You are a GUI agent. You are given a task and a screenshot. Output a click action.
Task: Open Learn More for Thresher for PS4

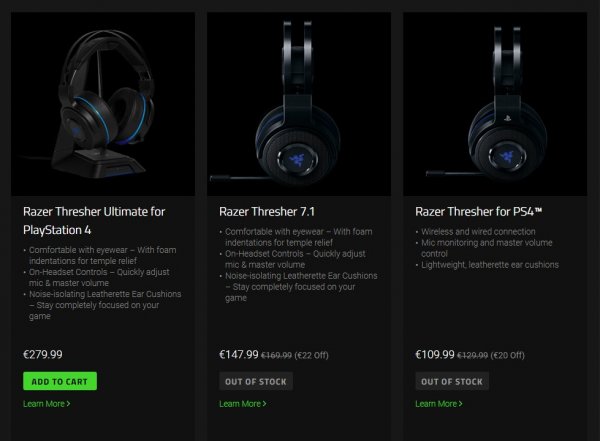[439, 403]
